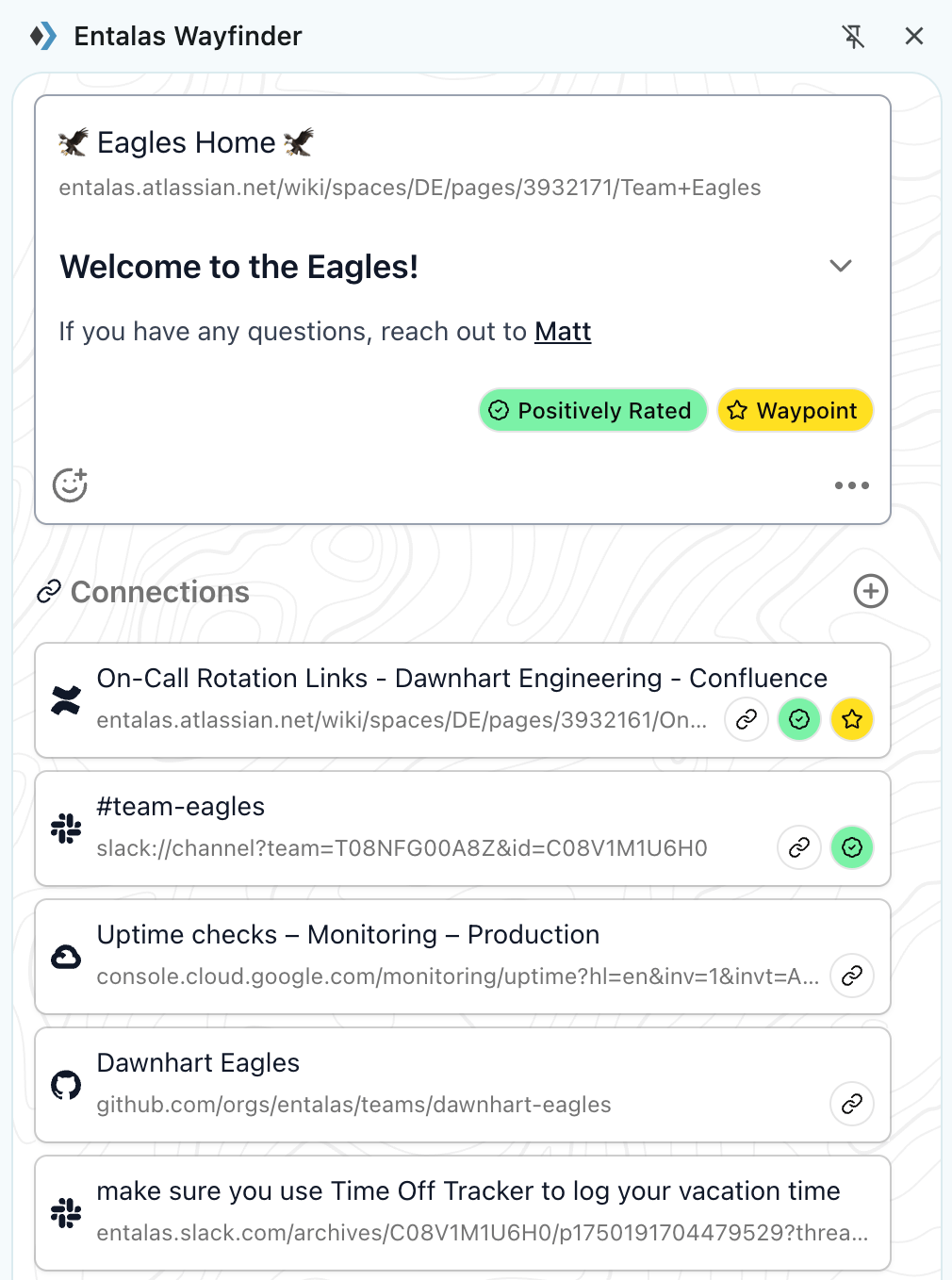Toggle the star waypoint on On-Call Rotation Links
Screen dimensions: 952x1280
[x=851, y=719]
